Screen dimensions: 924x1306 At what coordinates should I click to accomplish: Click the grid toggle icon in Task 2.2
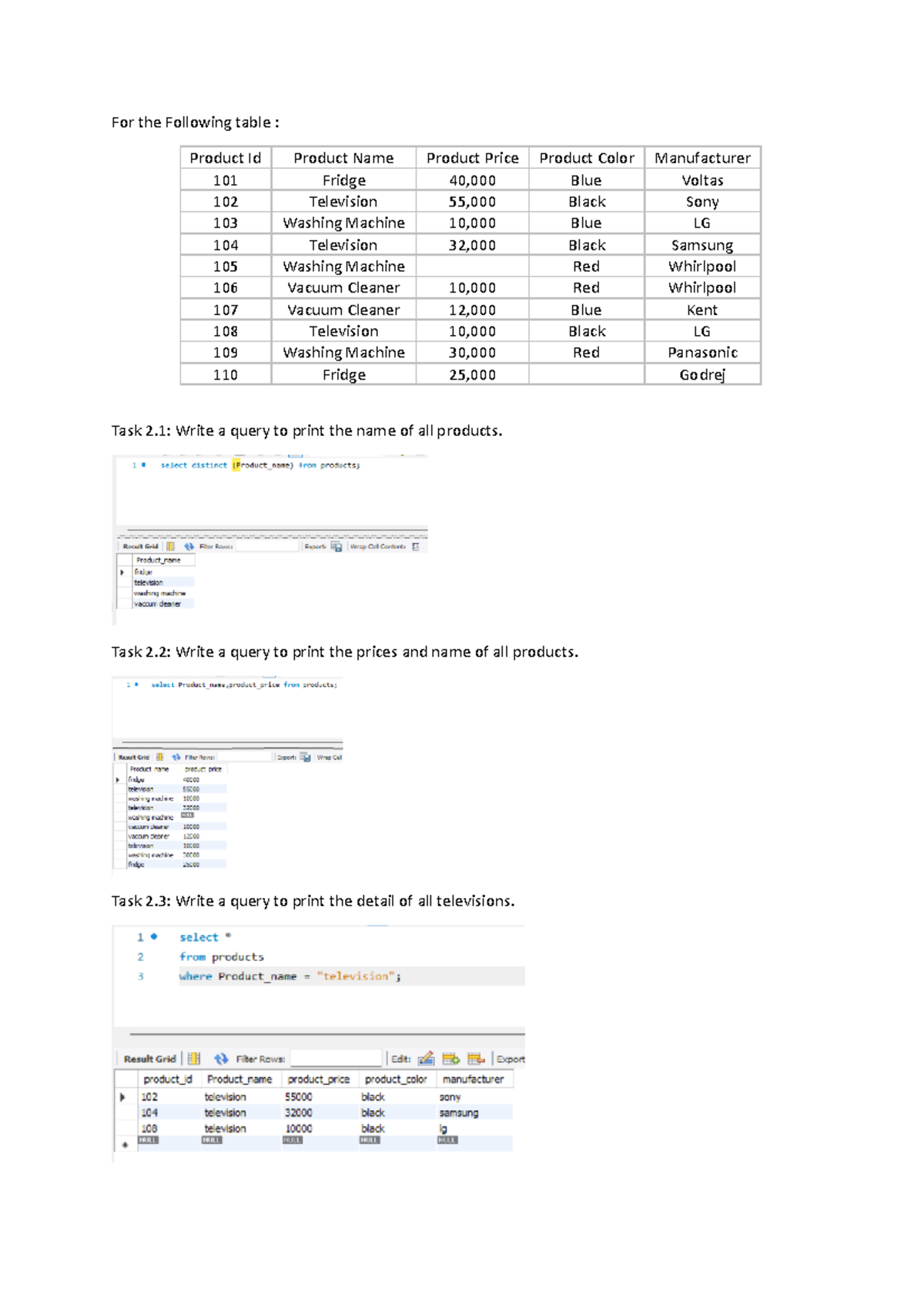point(160,757)
